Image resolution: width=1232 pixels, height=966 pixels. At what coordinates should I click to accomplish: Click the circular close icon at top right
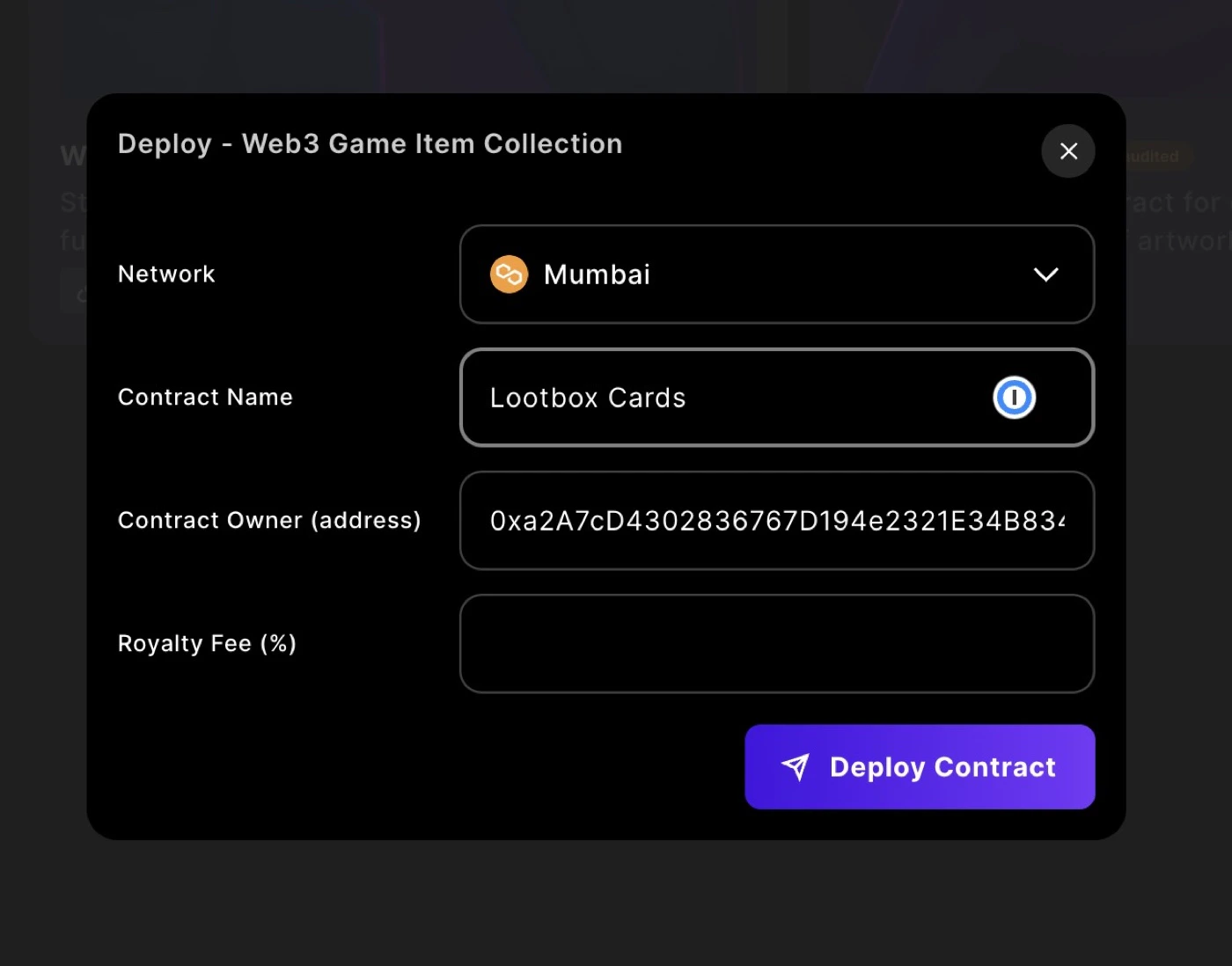click(1068, 151)
